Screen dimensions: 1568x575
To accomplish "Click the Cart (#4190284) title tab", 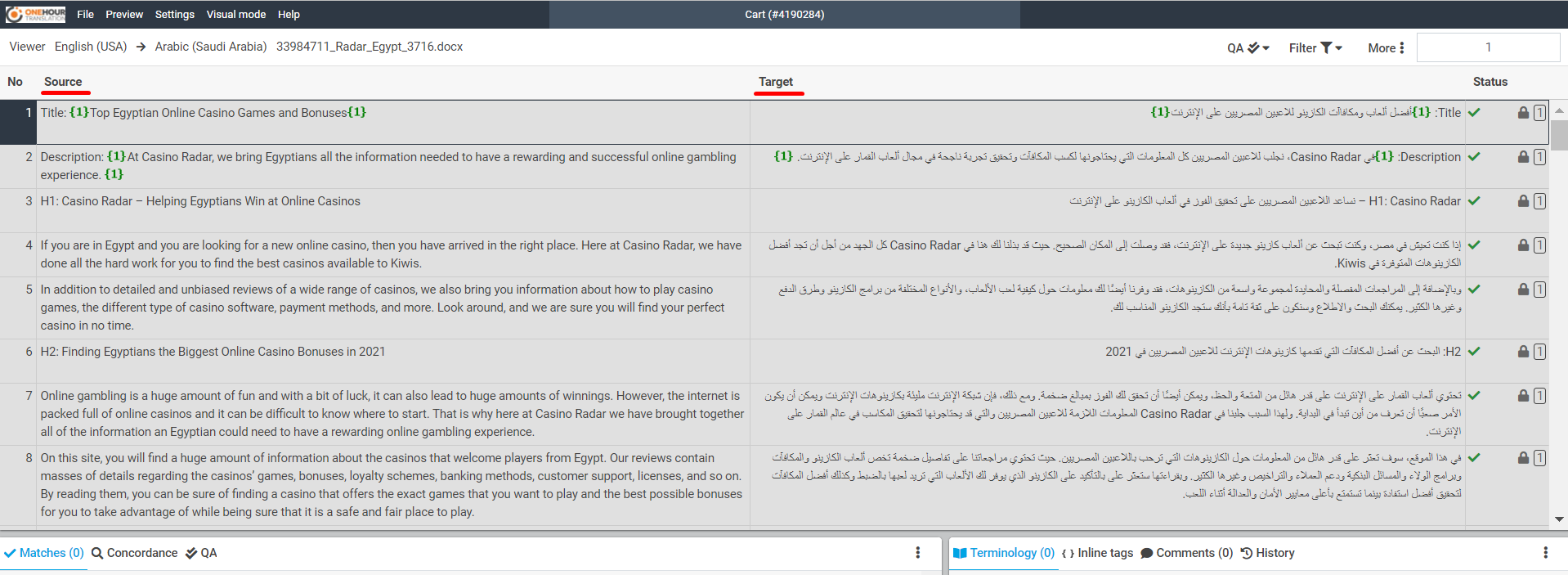I will pos(785,14).
